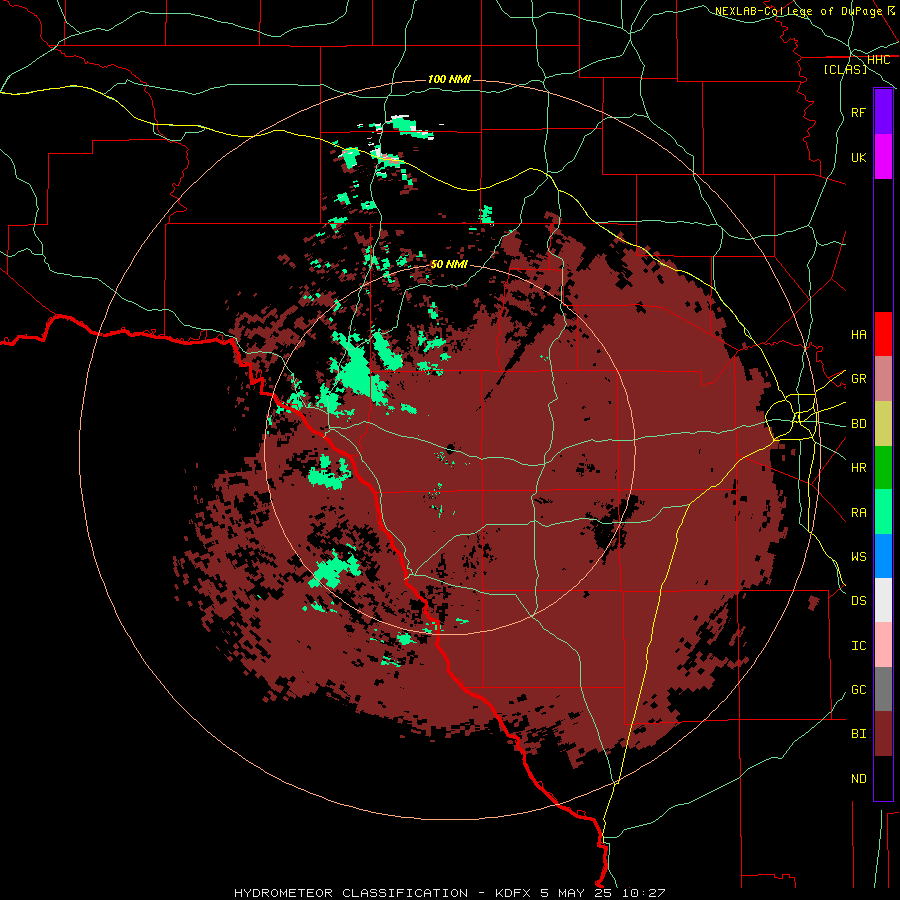Viewport: 900px width, 900px height.
Task: Select the 'HA' legend label
Action: (x=858, y=334)
